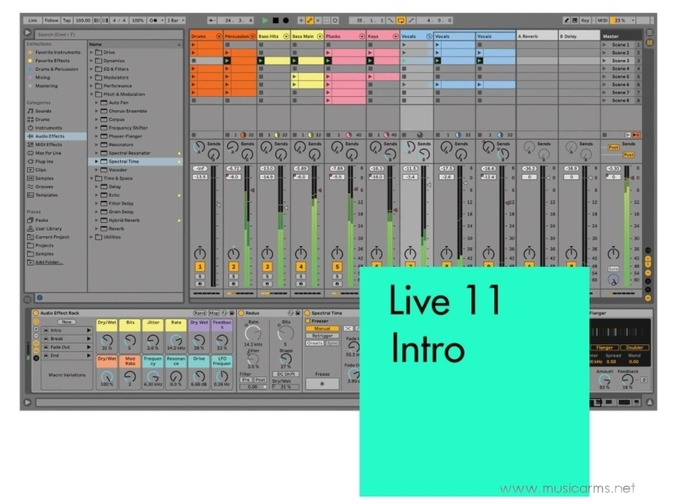The width and height of the screenshot is (678, 504).
Task: Toggle track 4 activator button
Action: (x=301, y=267)
